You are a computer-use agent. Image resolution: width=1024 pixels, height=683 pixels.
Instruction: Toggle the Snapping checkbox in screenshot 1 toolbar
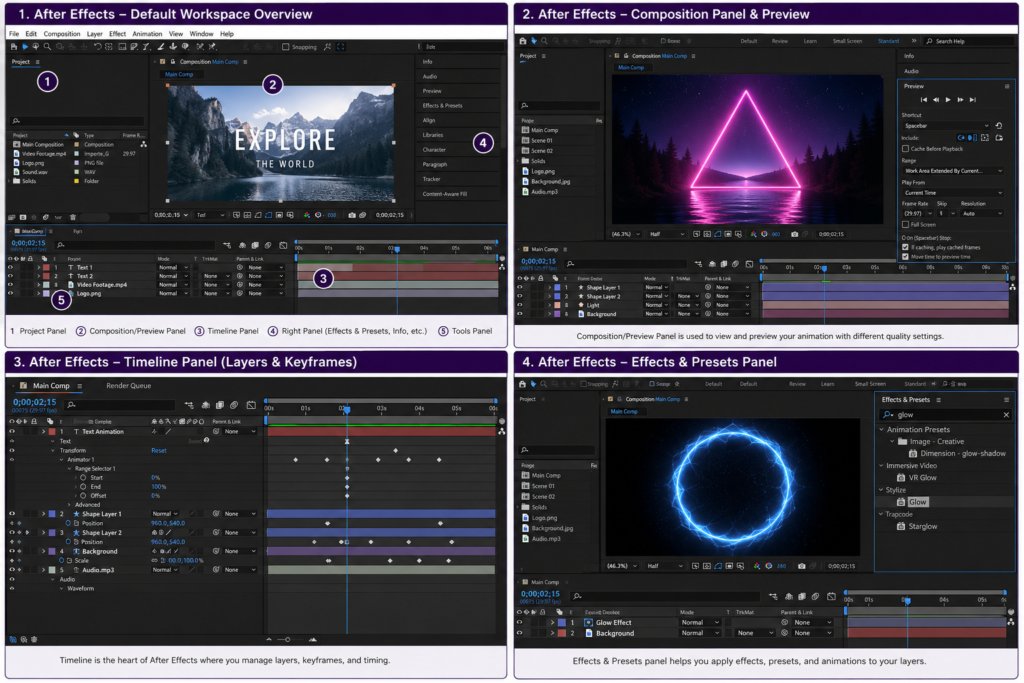click(285, 47)
